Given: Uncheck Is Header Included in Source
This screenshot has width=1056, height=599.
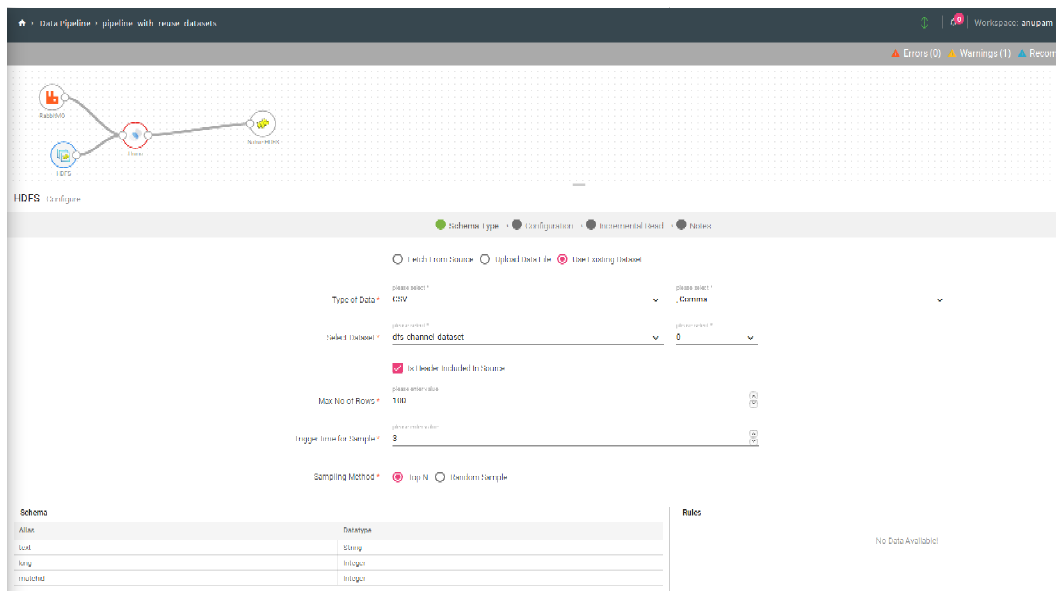Looking at the screenshot, I should point(398,368).
